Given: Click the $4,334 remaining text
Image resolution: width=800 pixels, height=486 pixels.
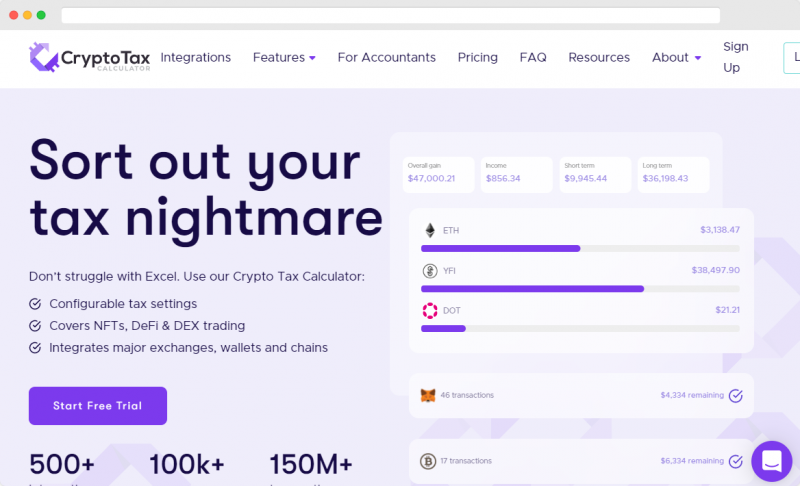Looking at the screenshot, I should 692,395.
